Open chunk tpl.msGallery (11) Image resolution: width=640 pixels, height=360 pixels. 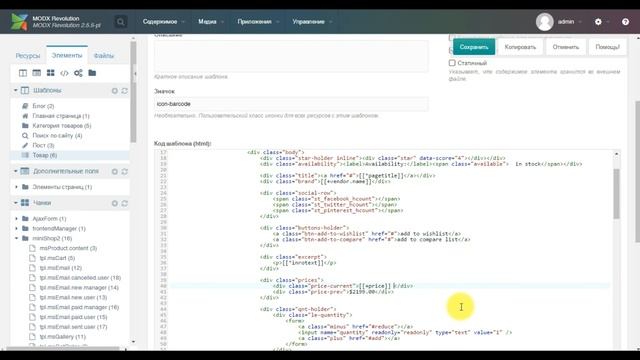pyautogui.click(x=62, y=337)
